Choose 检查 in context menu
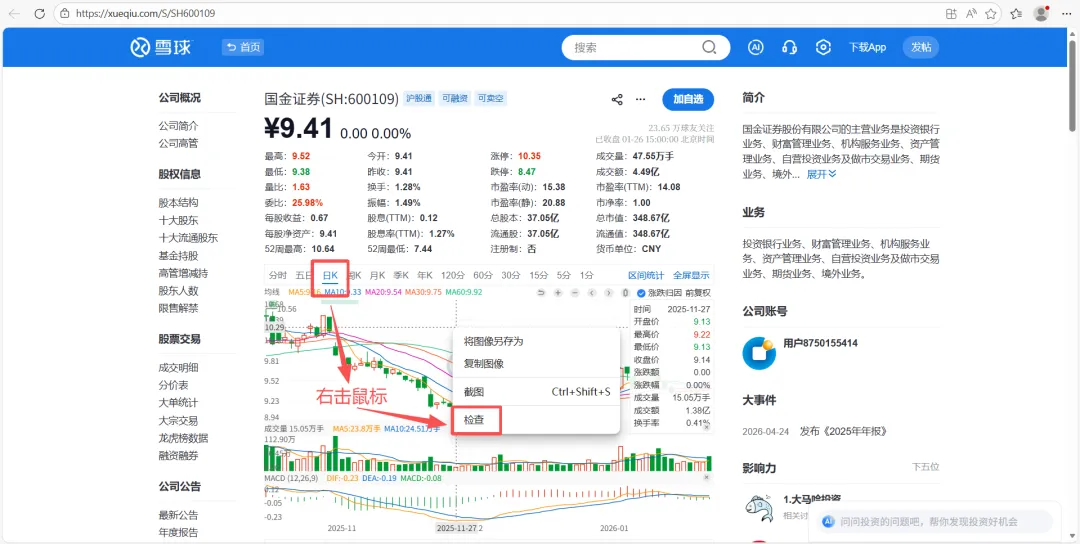Viewport: 1080px width, 544px height. pyautogui.click(x=537, y=420)
